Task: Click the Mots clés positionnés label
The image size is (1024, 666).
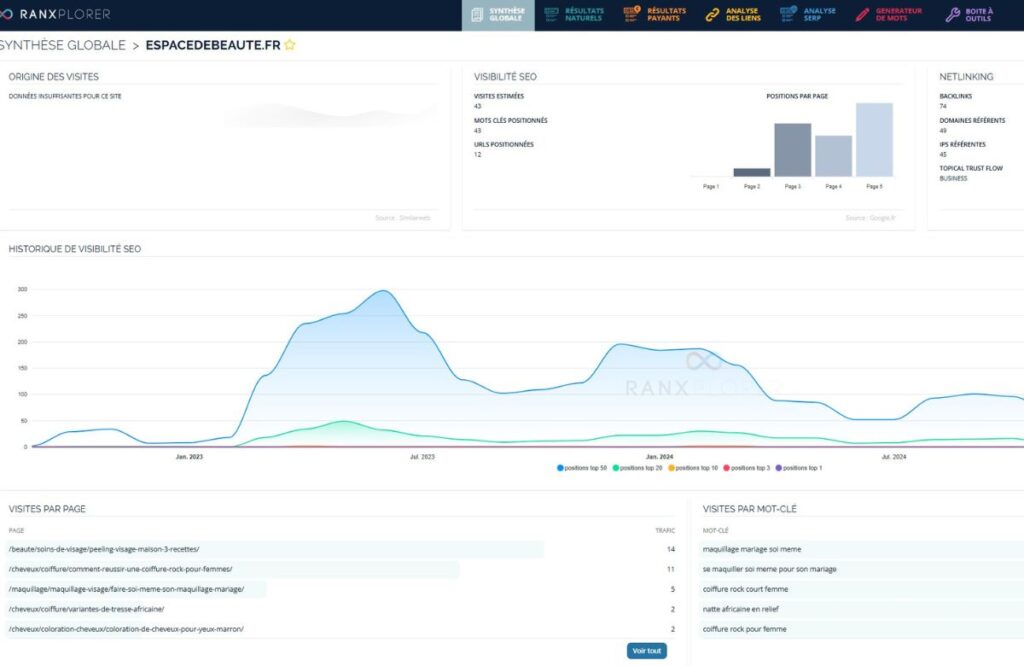Action: [x=511, y=120]
